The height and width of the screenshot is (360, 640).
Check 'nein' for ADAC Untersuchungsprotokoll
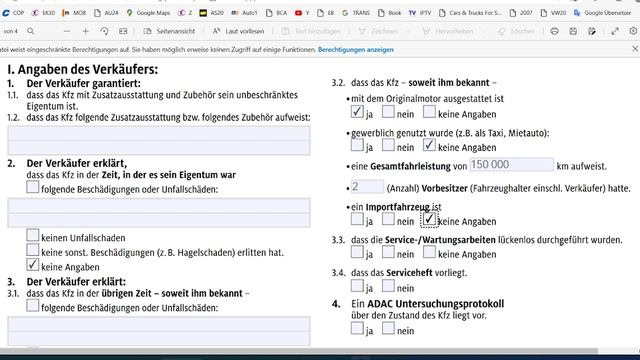[388, 328]
